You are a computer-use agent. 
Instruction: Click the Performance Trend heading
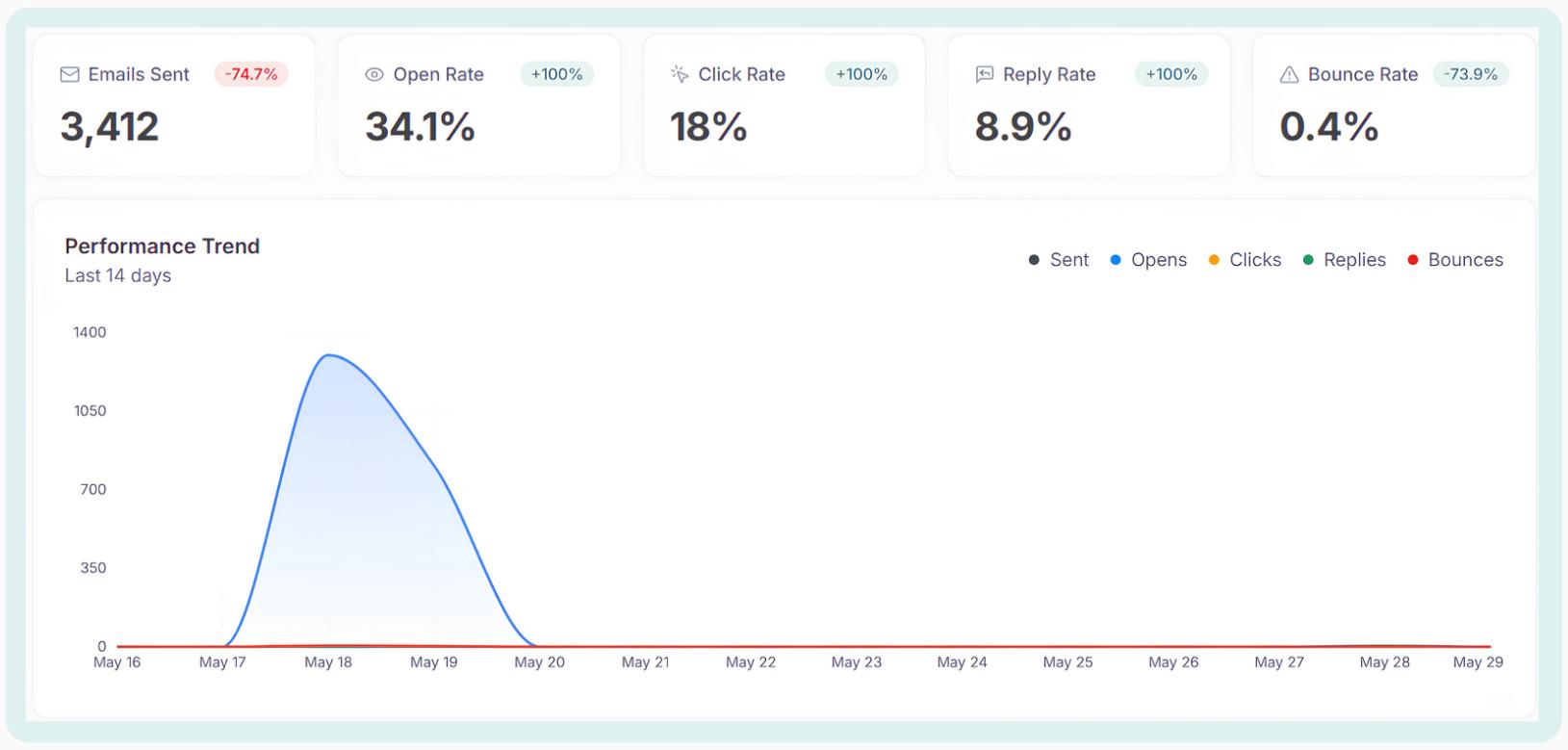[x=163, y=246]
